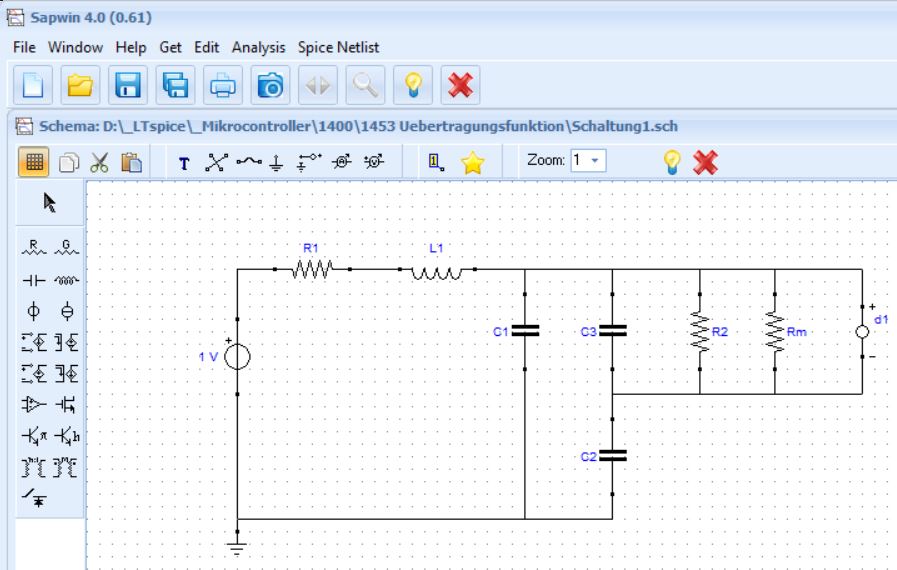Click the Save All stacked floppies icon

click(x=175, y=85)
